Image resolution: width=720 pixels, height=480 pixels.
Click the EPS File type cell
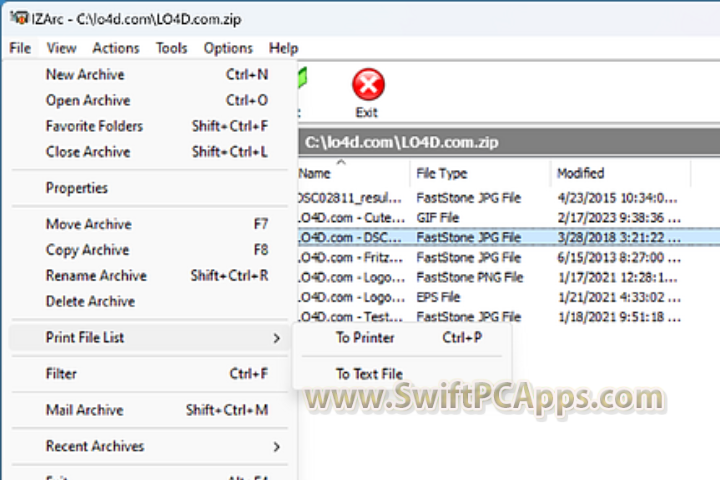click(438, 297)
